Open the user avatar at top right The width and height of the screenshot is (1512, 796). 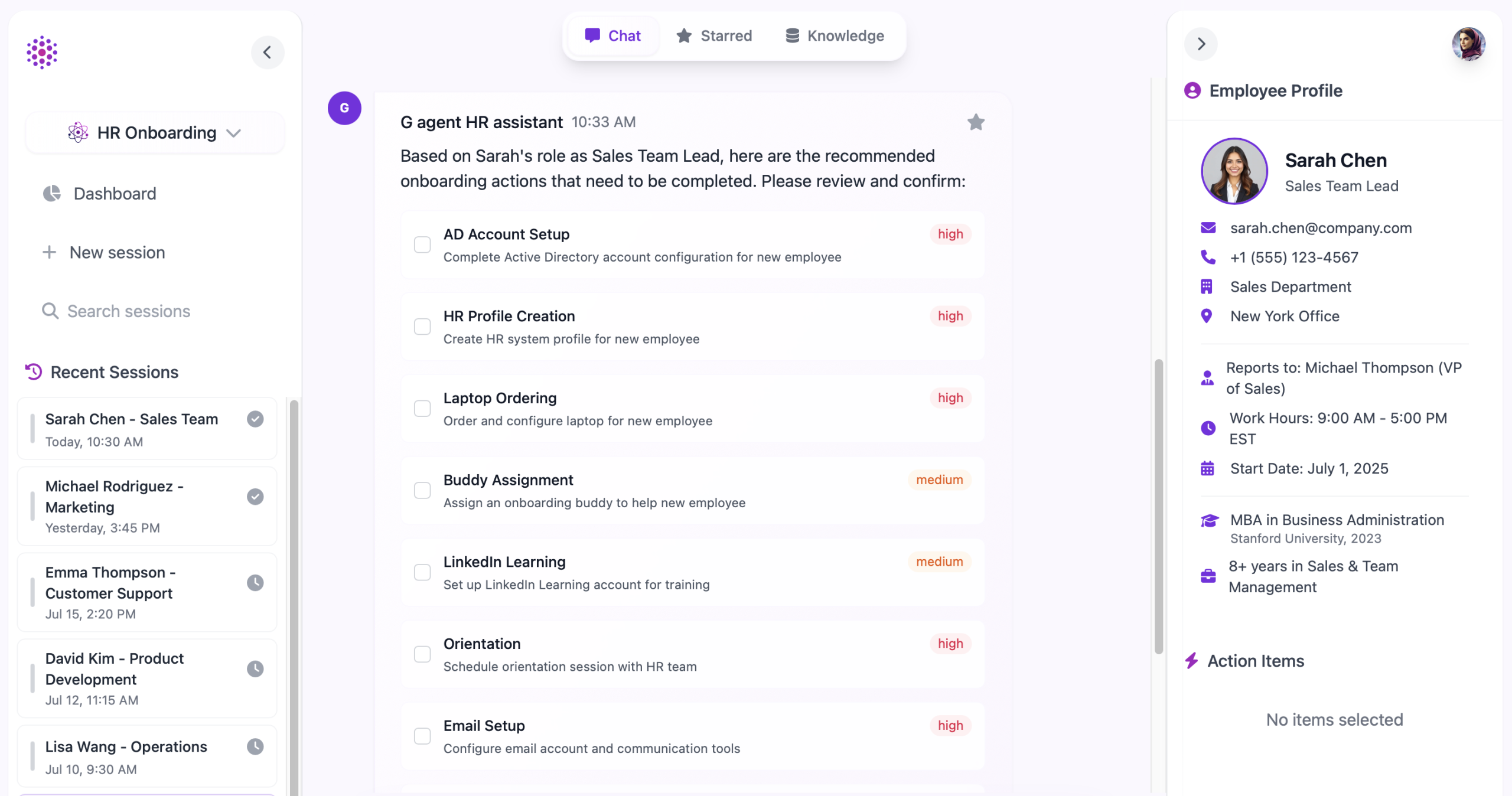click(x=1468, y=44)
